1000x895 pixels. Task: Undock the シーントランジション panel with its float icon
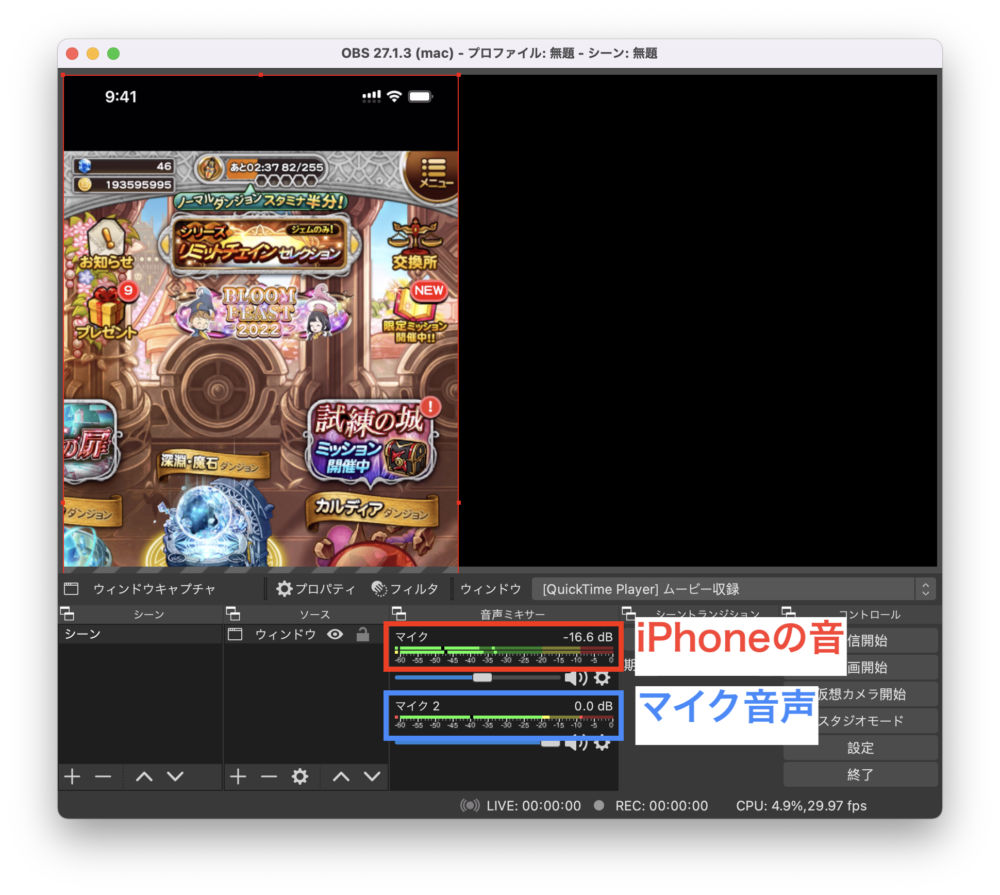pos(628,612)
